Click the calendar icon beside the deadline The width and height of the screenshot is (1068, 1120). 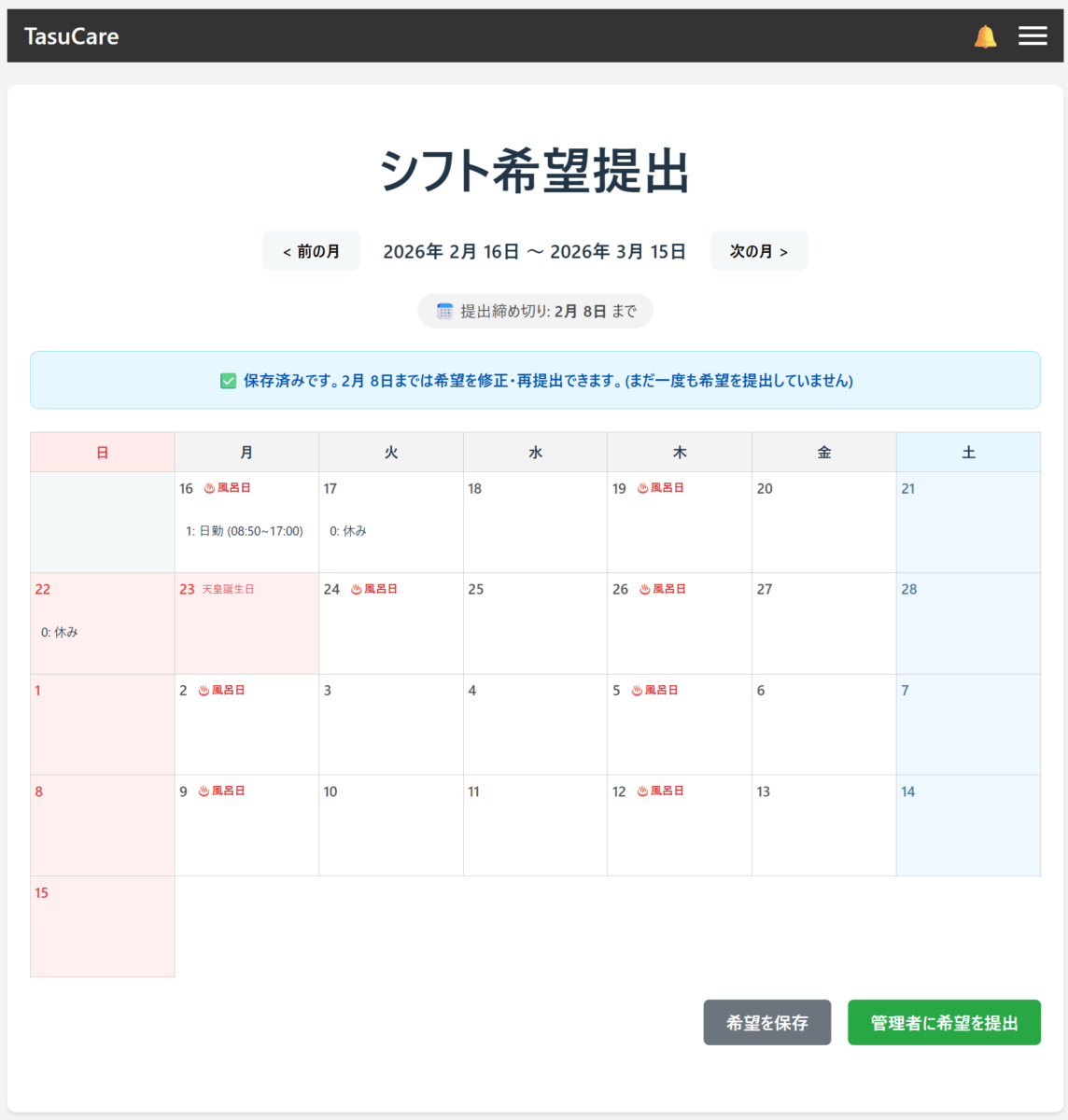click(444, 311)
